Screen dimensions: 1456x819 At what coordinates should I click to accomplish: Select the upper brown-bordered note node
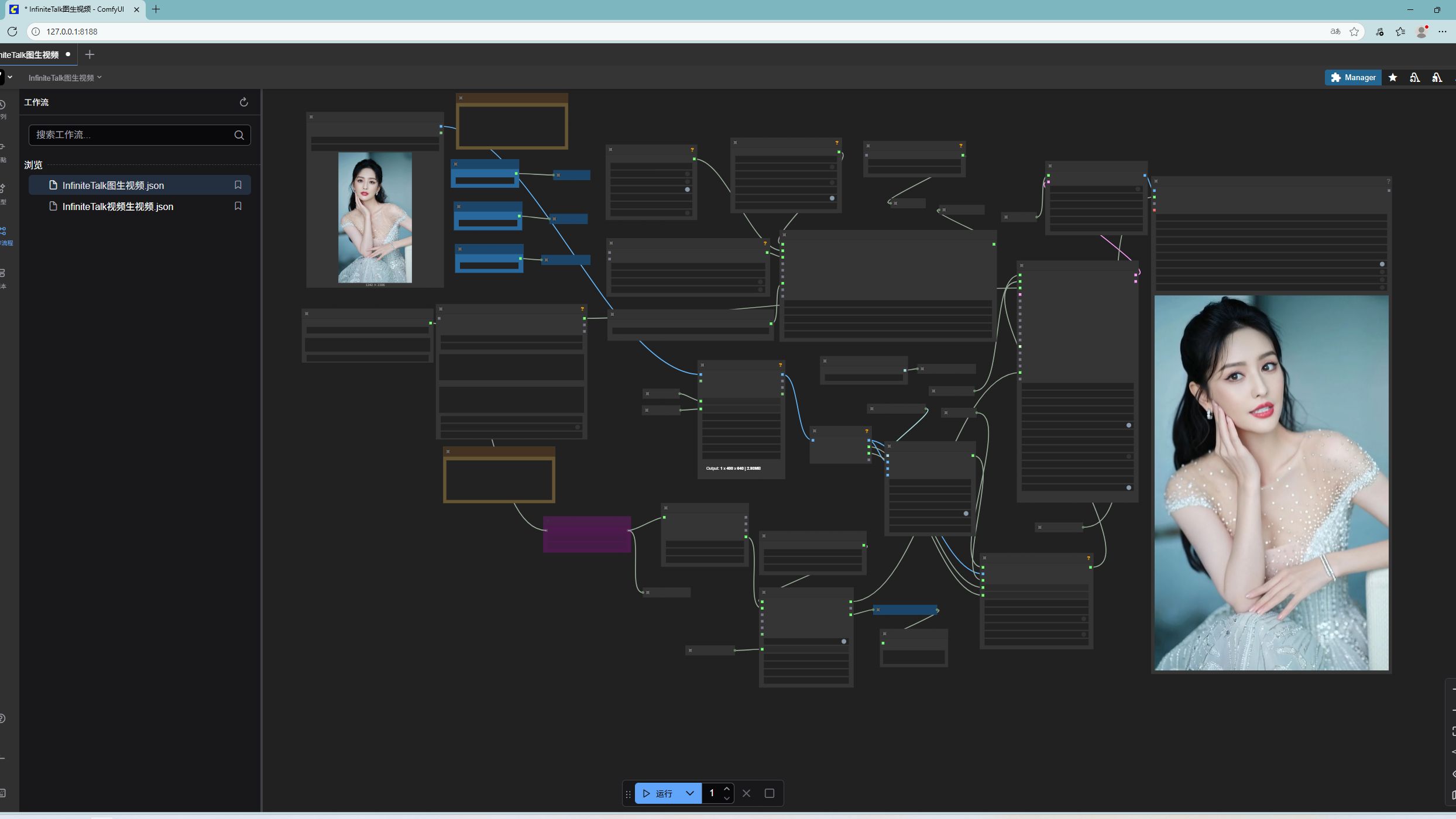pyautogui.click(x=512, y=121)
